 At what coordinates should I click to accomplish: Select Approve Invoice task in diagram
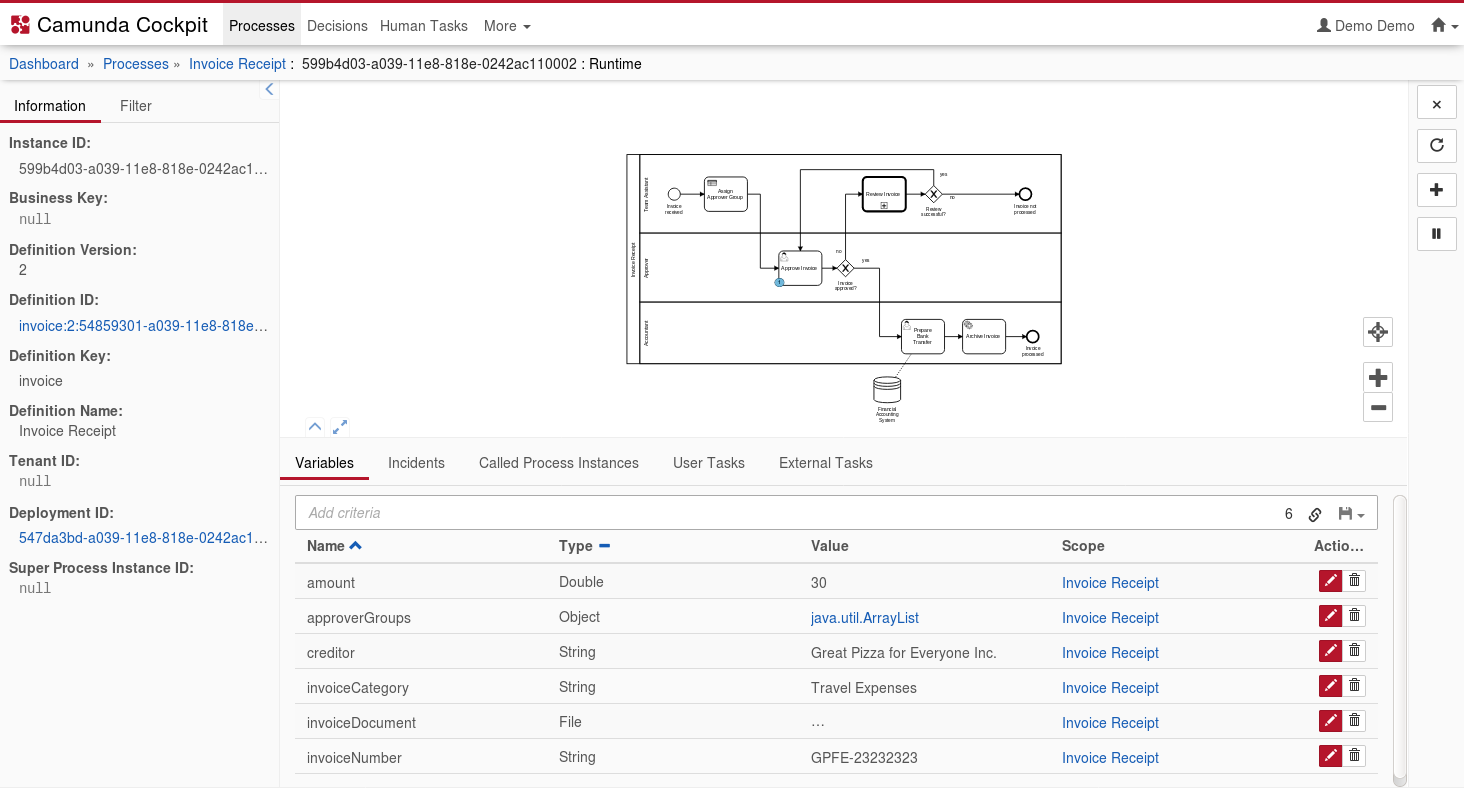click(x=800, y=268)
